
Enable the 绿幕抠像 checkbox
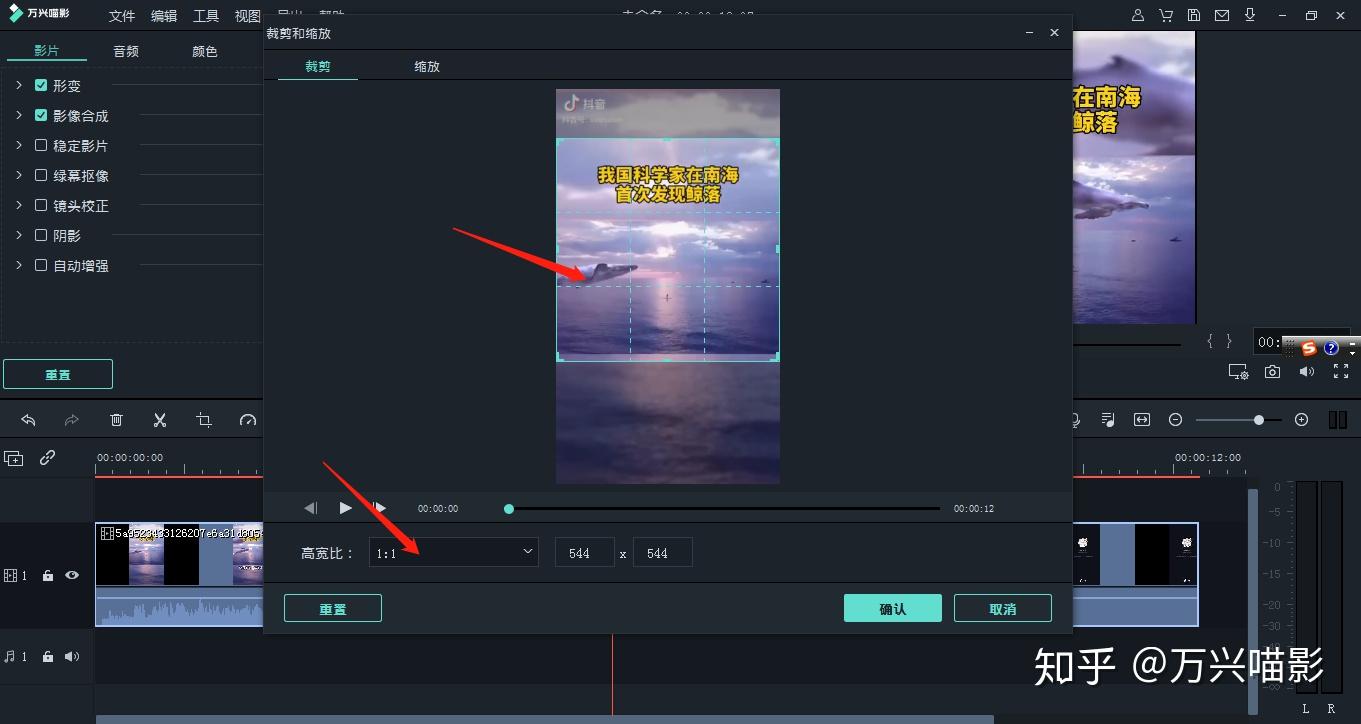41,175
